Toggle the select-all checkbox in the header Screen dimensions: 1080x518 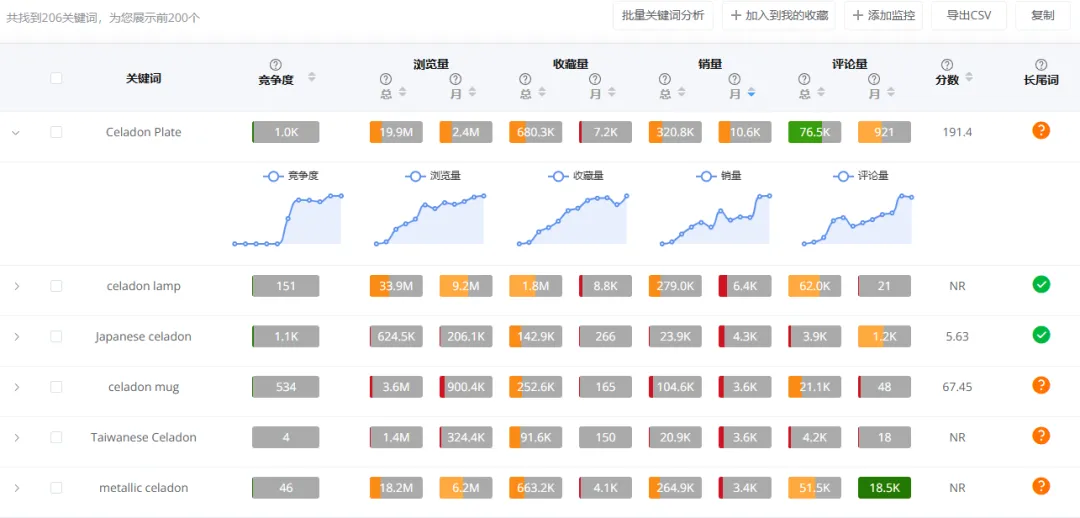click(x=56, y=78)
